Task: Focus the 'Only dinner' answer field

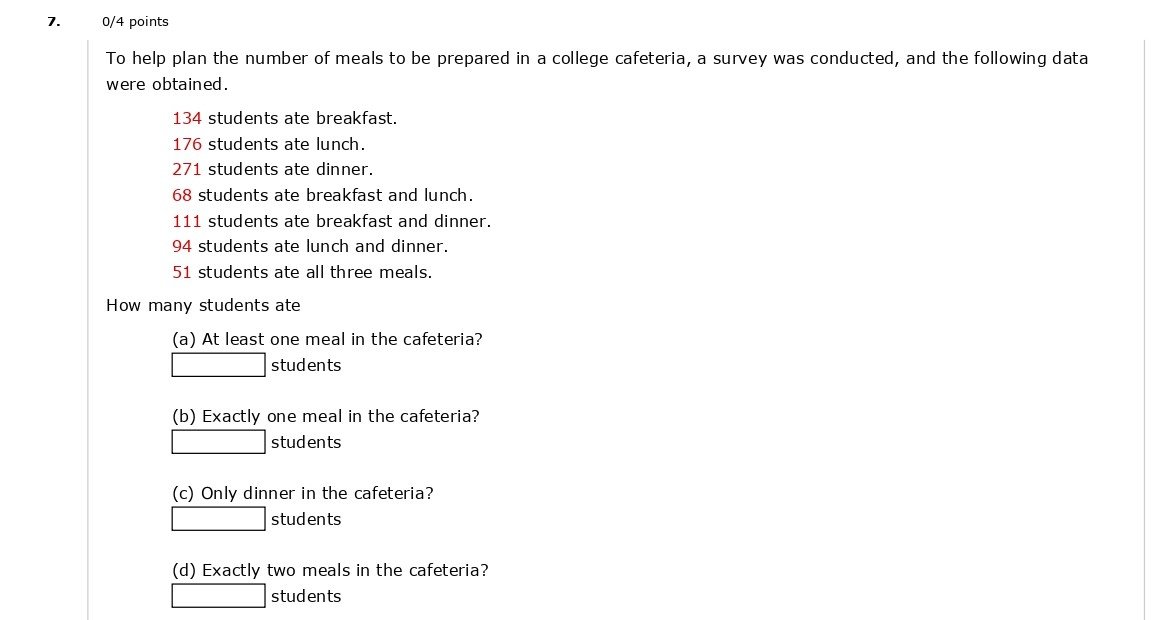Action: pyautogui.click(x=218, y=519)
